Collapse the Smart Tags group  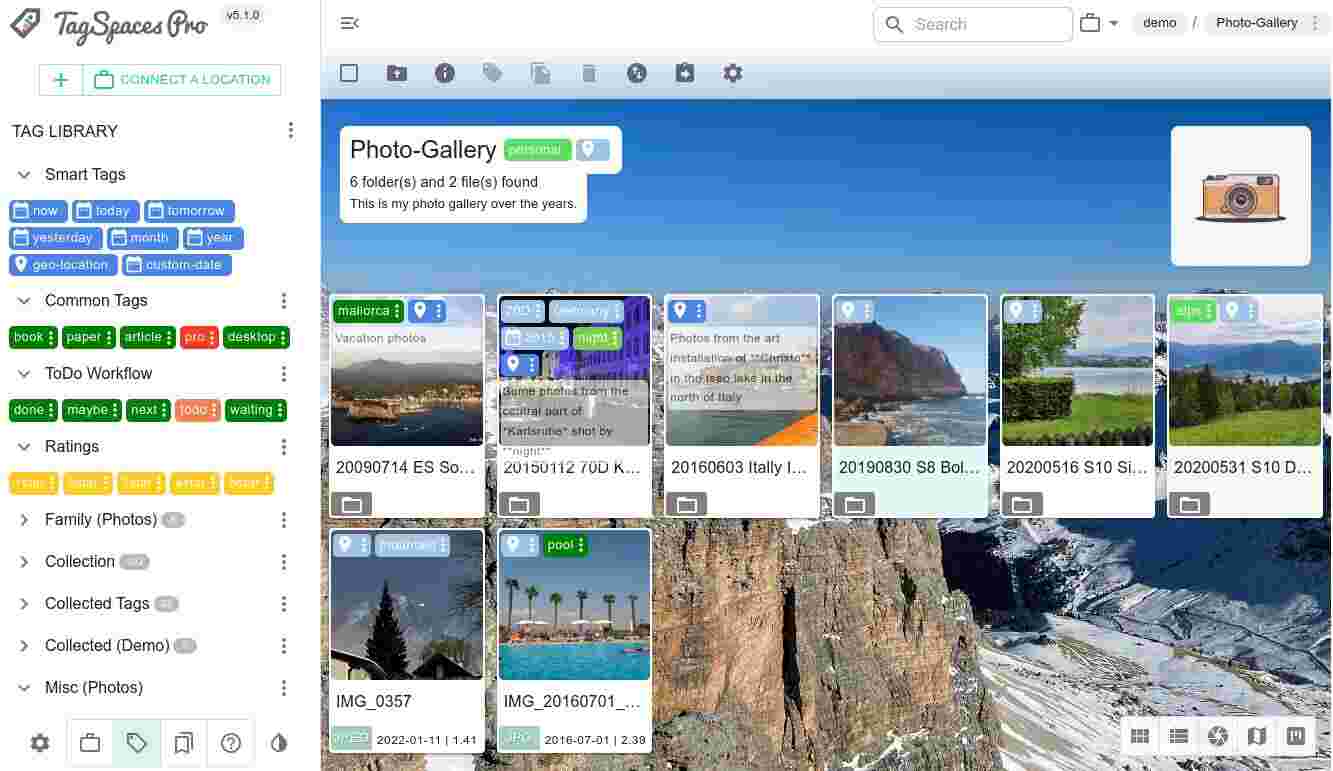coord(24,174)
